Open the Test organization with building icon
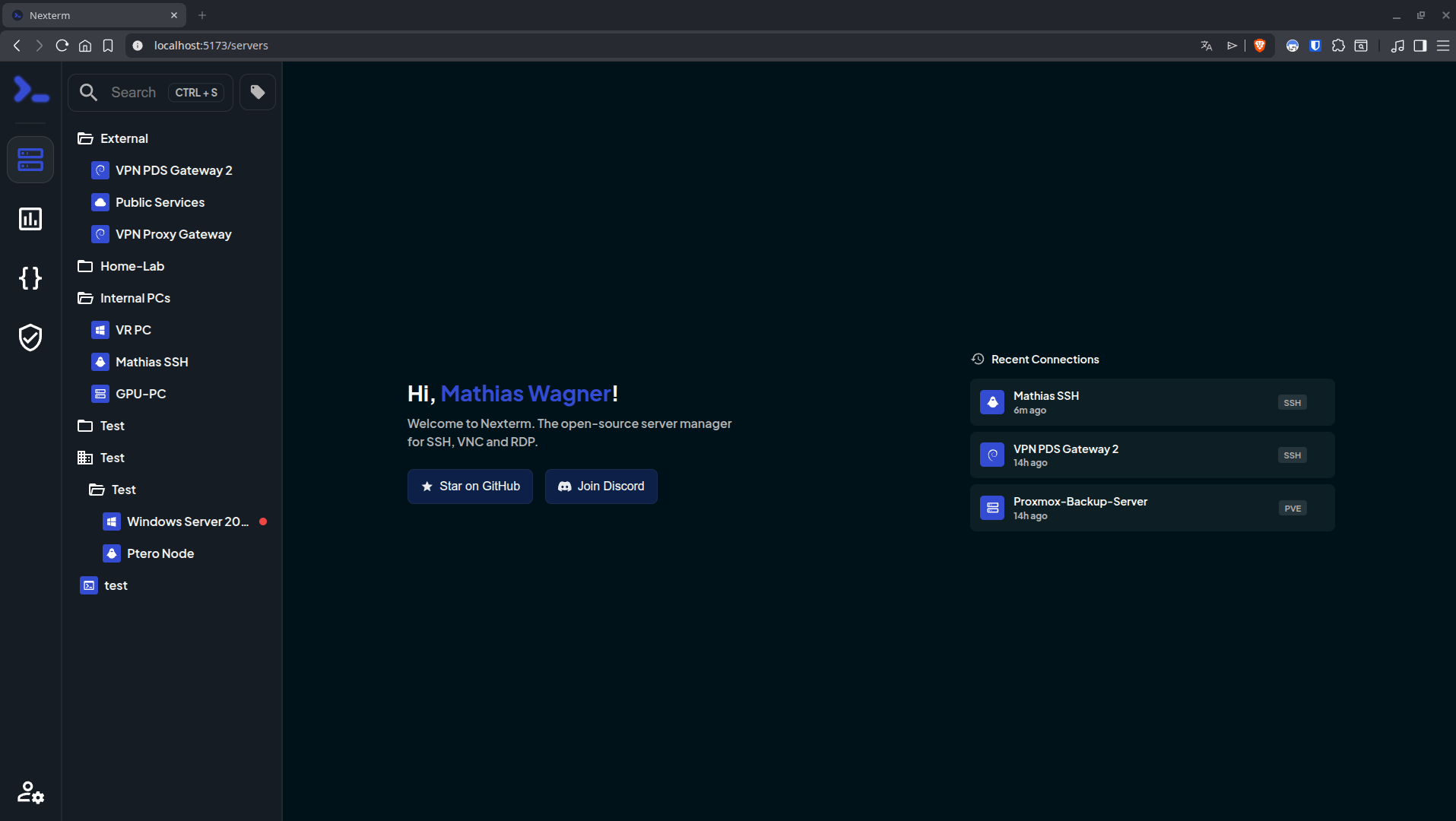This screenshot has height=821, width=1456. click(172, 458)
